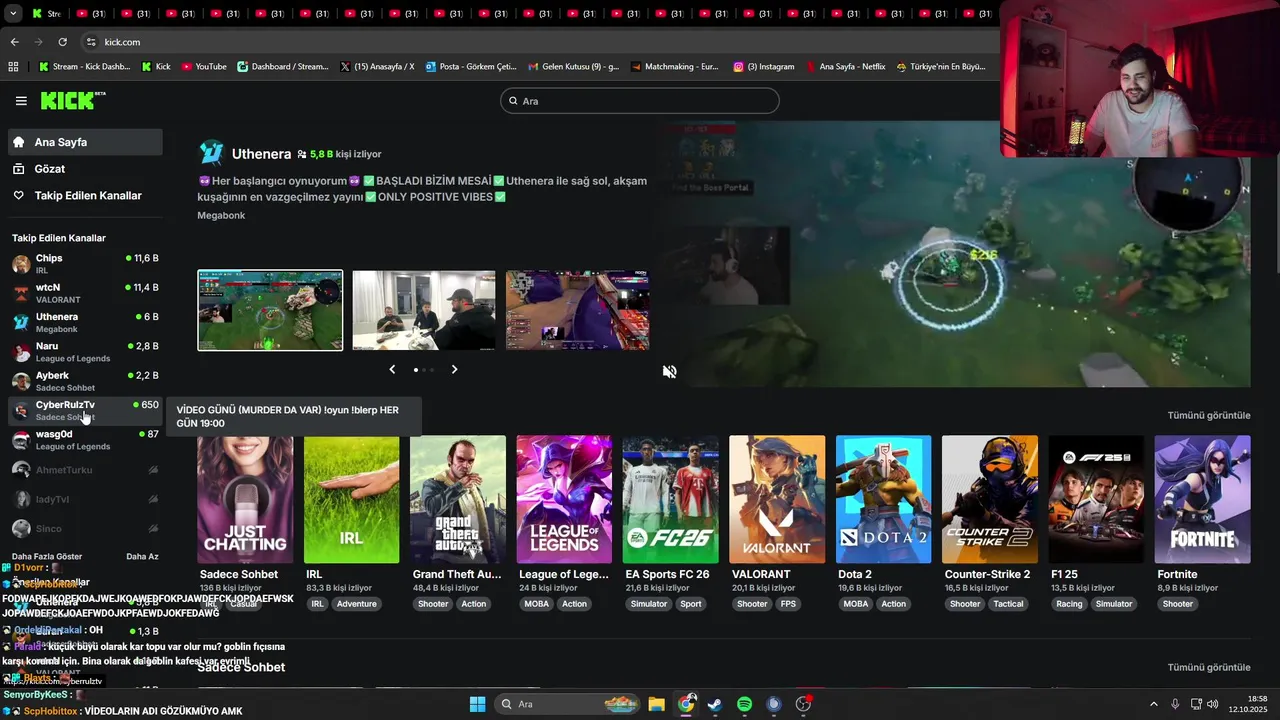Screen dimensions: 1280x720
Task: Open the bookmarks bar apps grid
Action: 13,67
